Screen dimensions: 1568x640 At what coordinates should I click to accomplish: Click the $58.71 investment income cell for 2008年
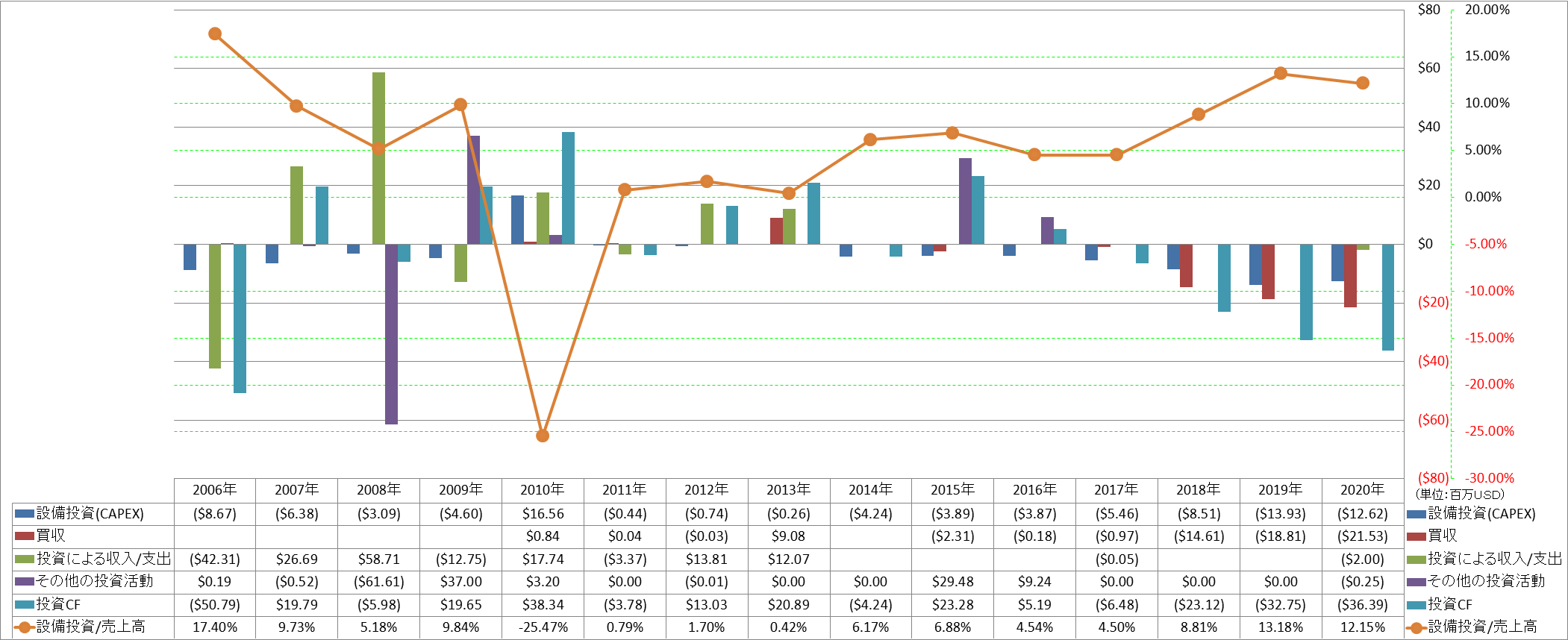[379, 559]
